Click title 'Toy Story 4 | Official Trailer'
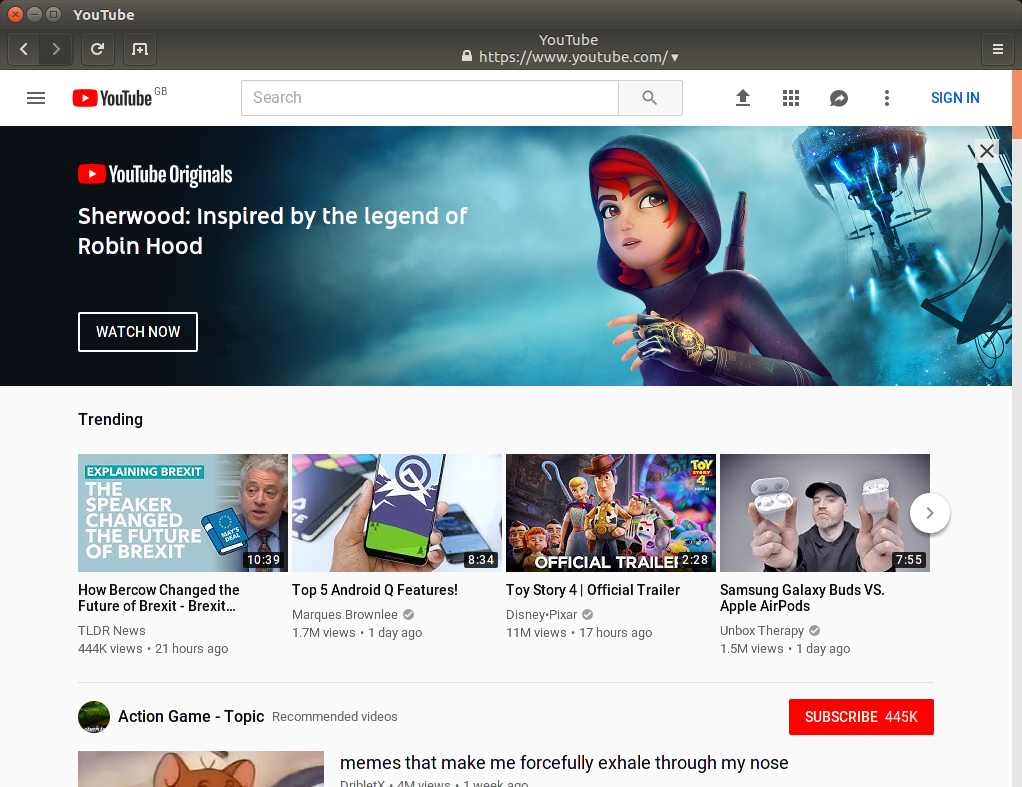The image size is (1022, 787). click(592, 590)
